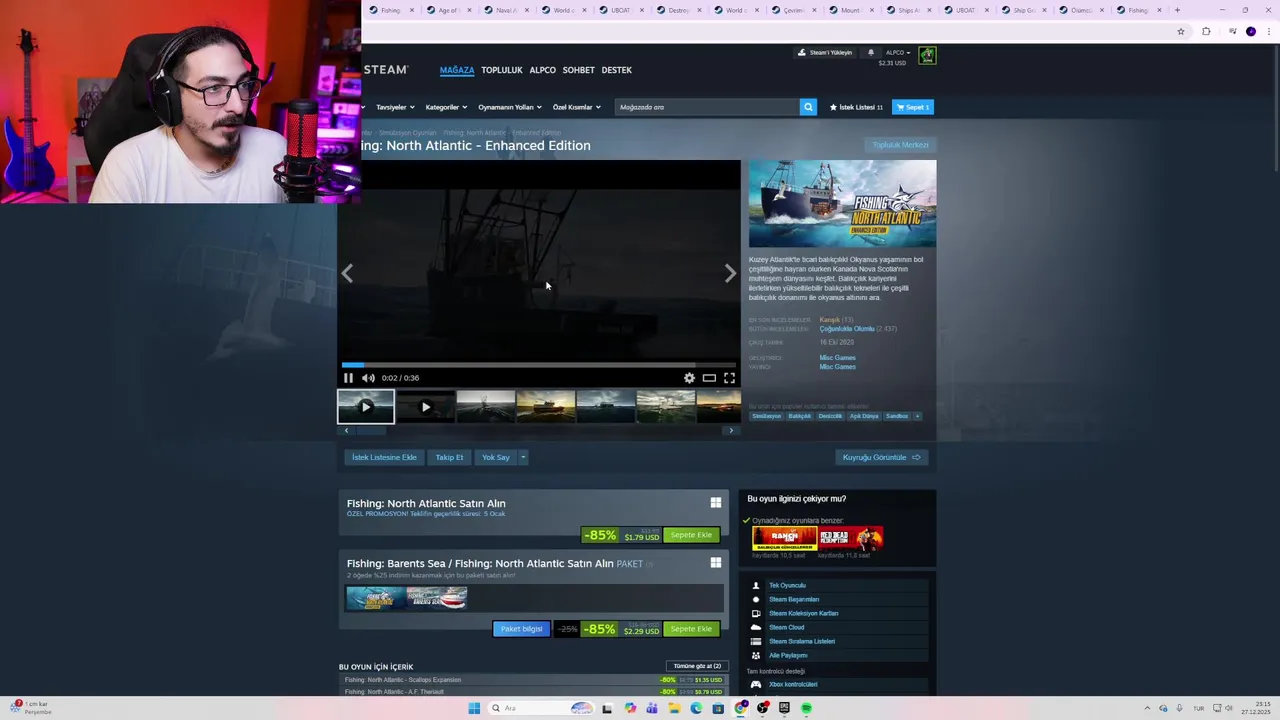Expand the Kategoriler menu
Viewport: 1280px width, 720px height.
(445, 107)
